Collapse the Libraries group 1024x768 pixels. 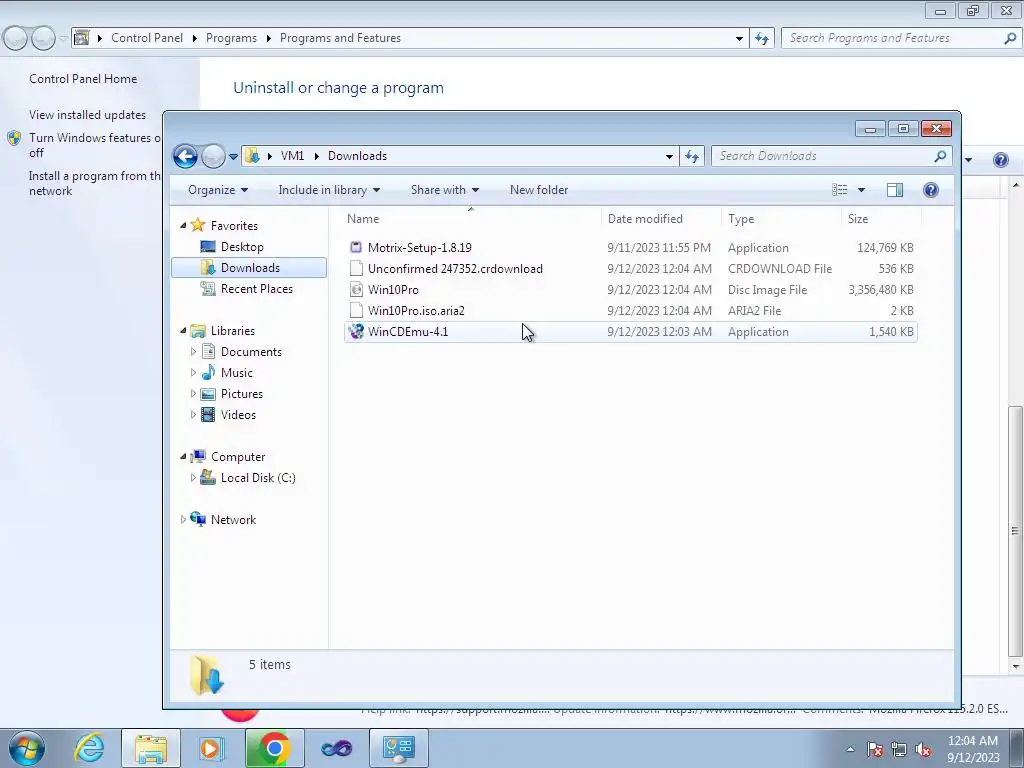tap(183, 330)
